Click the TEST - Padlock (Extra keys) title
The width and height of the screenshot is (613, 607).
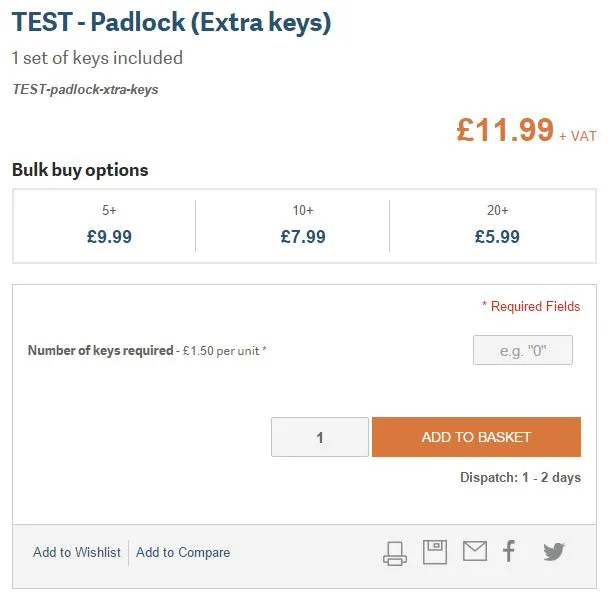[171, 23]
